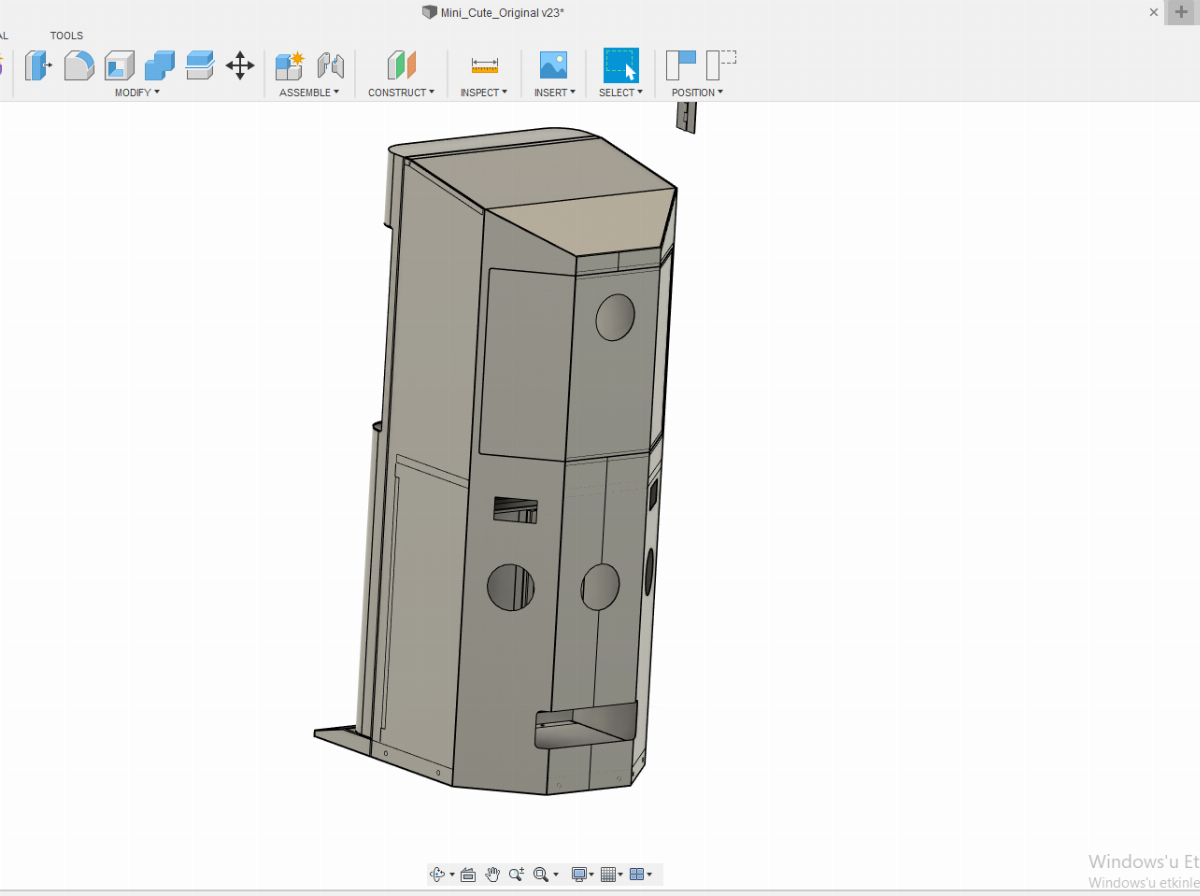Click the Measure ruler icon
Viewport: 1200px width, 896px height.
(x=484, y=66)
